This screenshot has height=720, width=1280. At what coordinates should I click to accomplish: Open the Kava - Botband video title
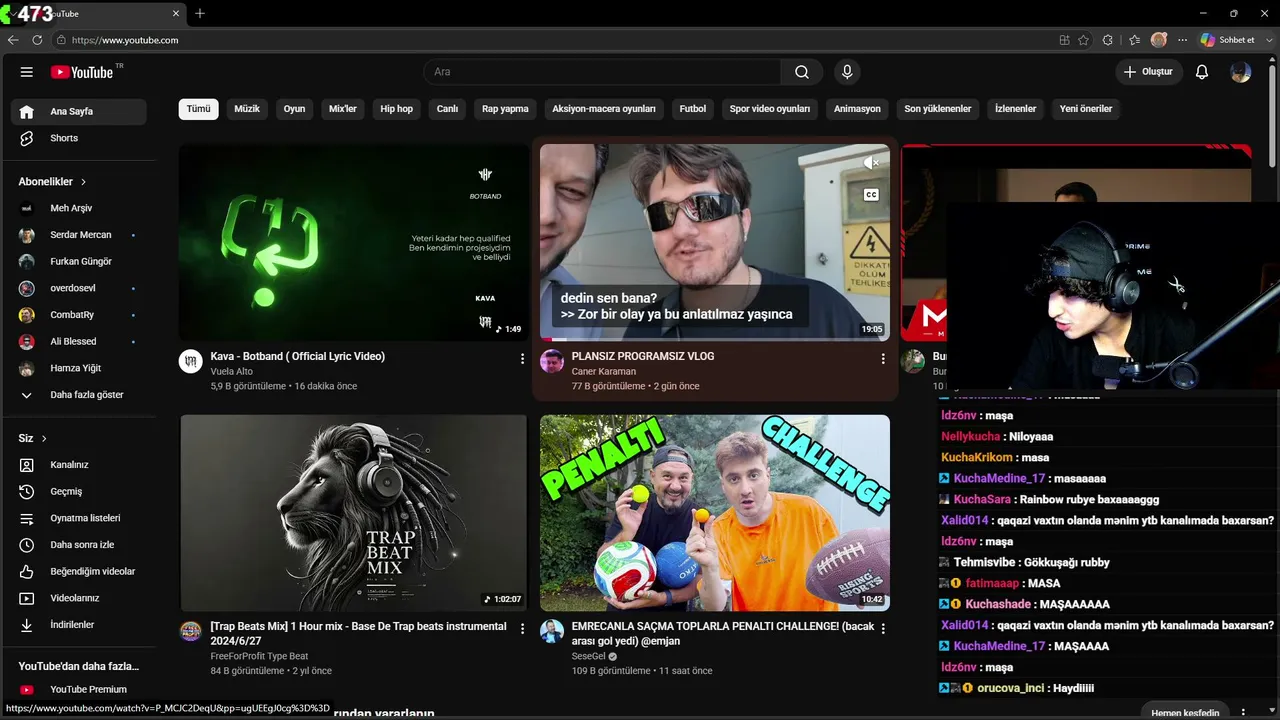[x=298, y=356]
